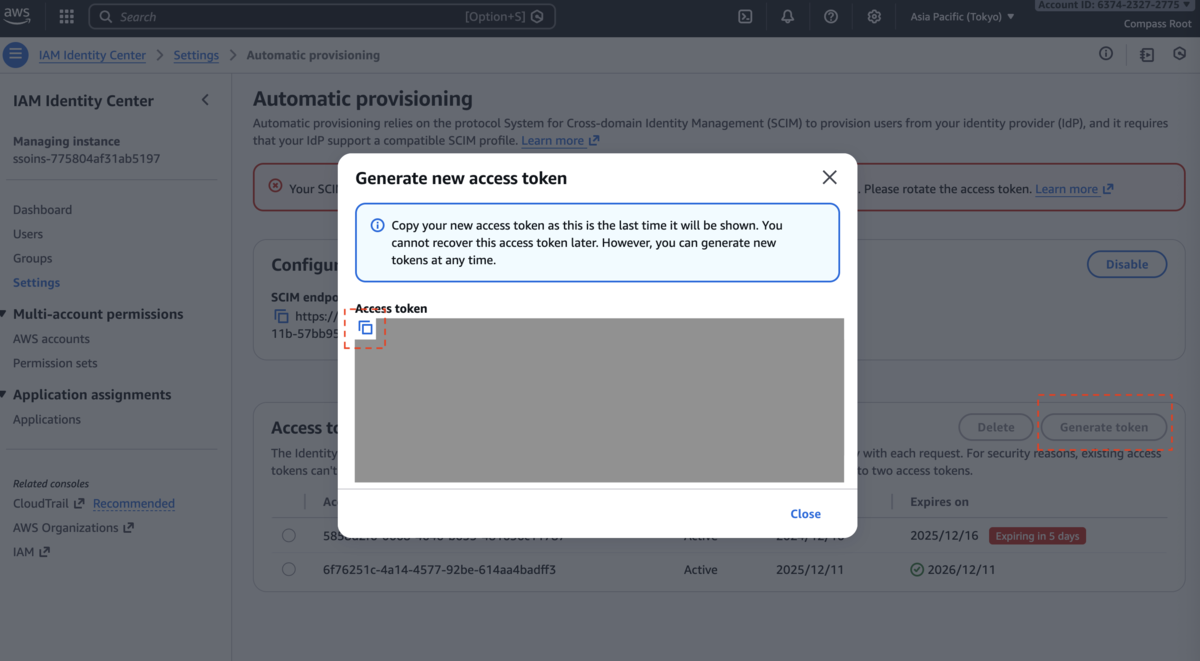1200x661 pixels.
Task: Open Groups in sidebar
Action: pyautogui.click(x=32, y=258)
